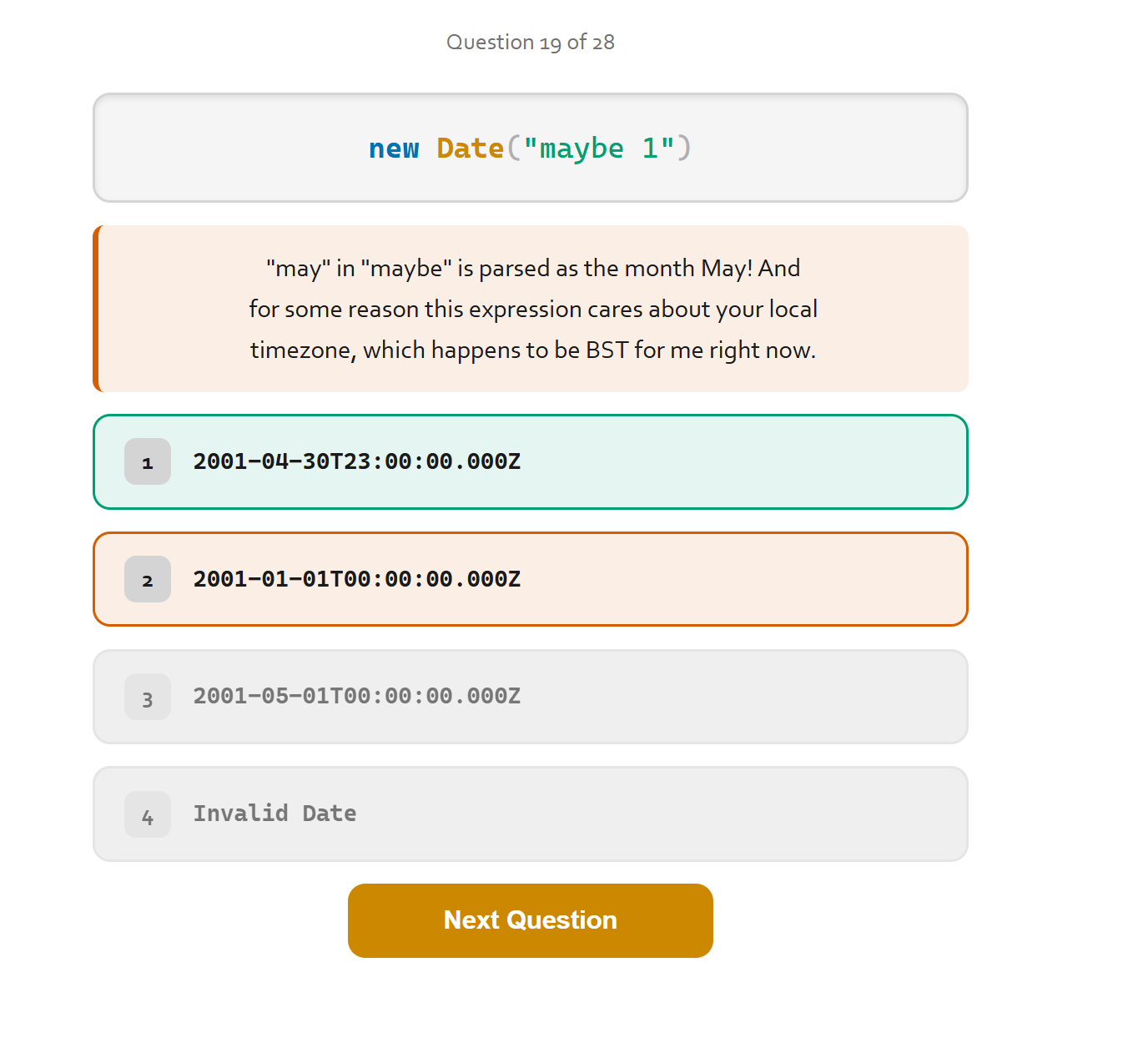Choose the 2001-05-01T00:00:00.000Z option
This screenshot has height=1048, width=1148.
(x=530, y=697)
